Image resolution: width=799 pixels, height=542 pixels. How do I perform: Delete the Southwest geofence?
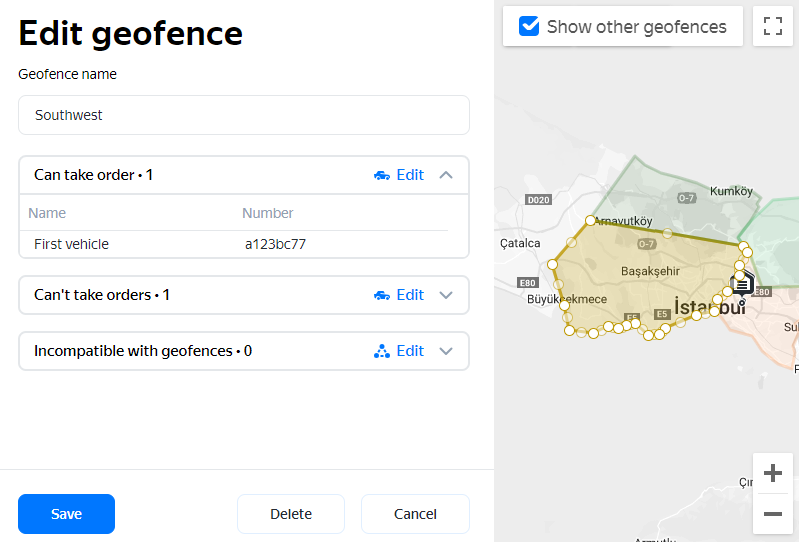[291, 514]
